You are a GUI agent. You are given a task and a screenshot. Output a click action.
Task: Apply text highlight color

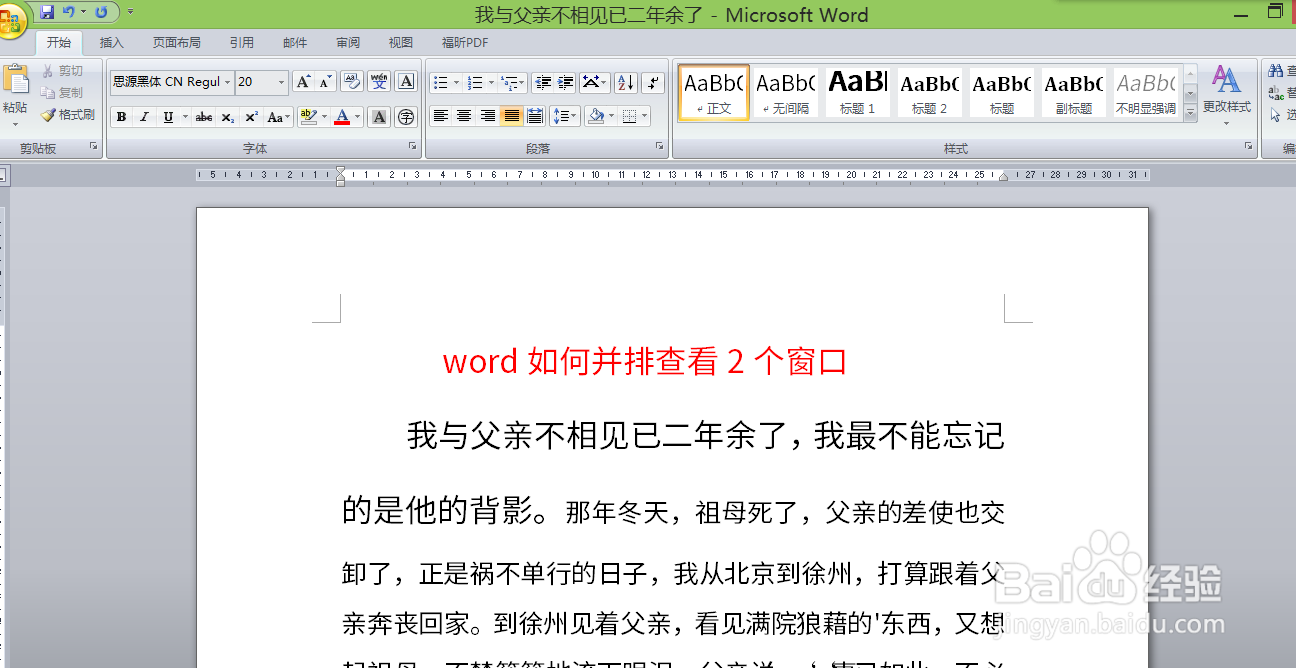pyautogui.click(x=308, y=117)
